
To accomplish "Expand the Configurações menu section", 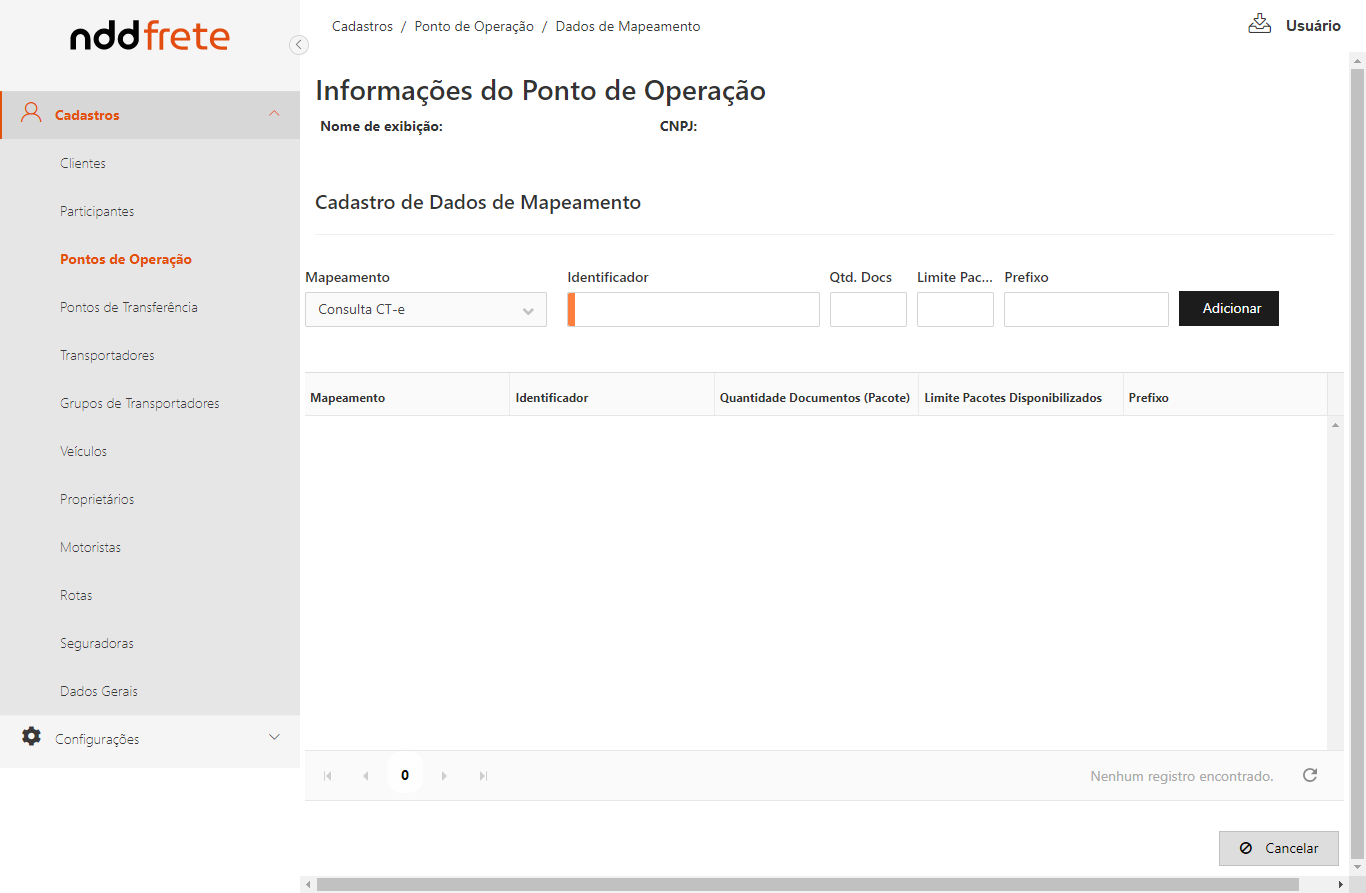I will 274,738.
